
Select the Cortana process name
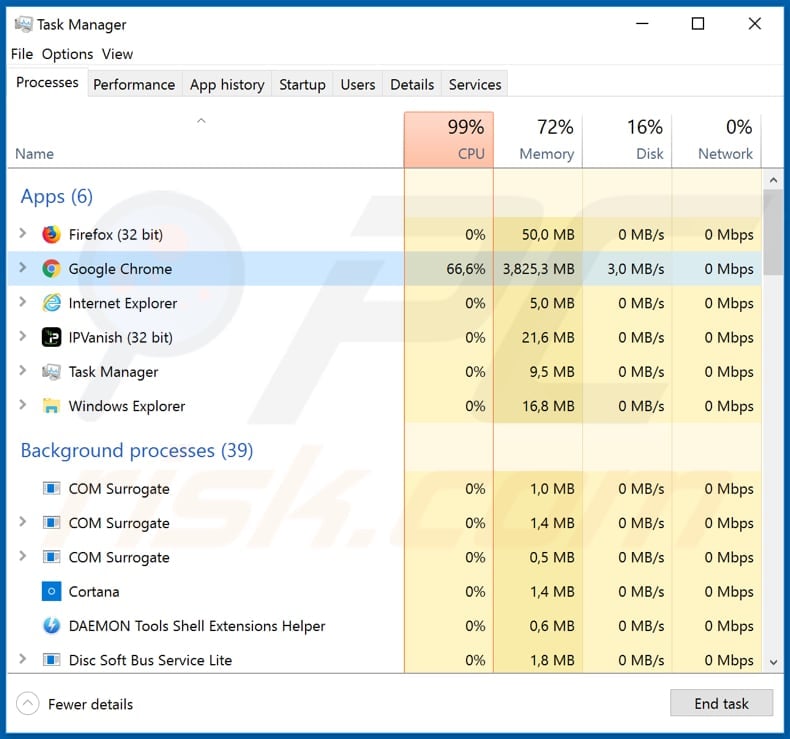tap(94, 591)
